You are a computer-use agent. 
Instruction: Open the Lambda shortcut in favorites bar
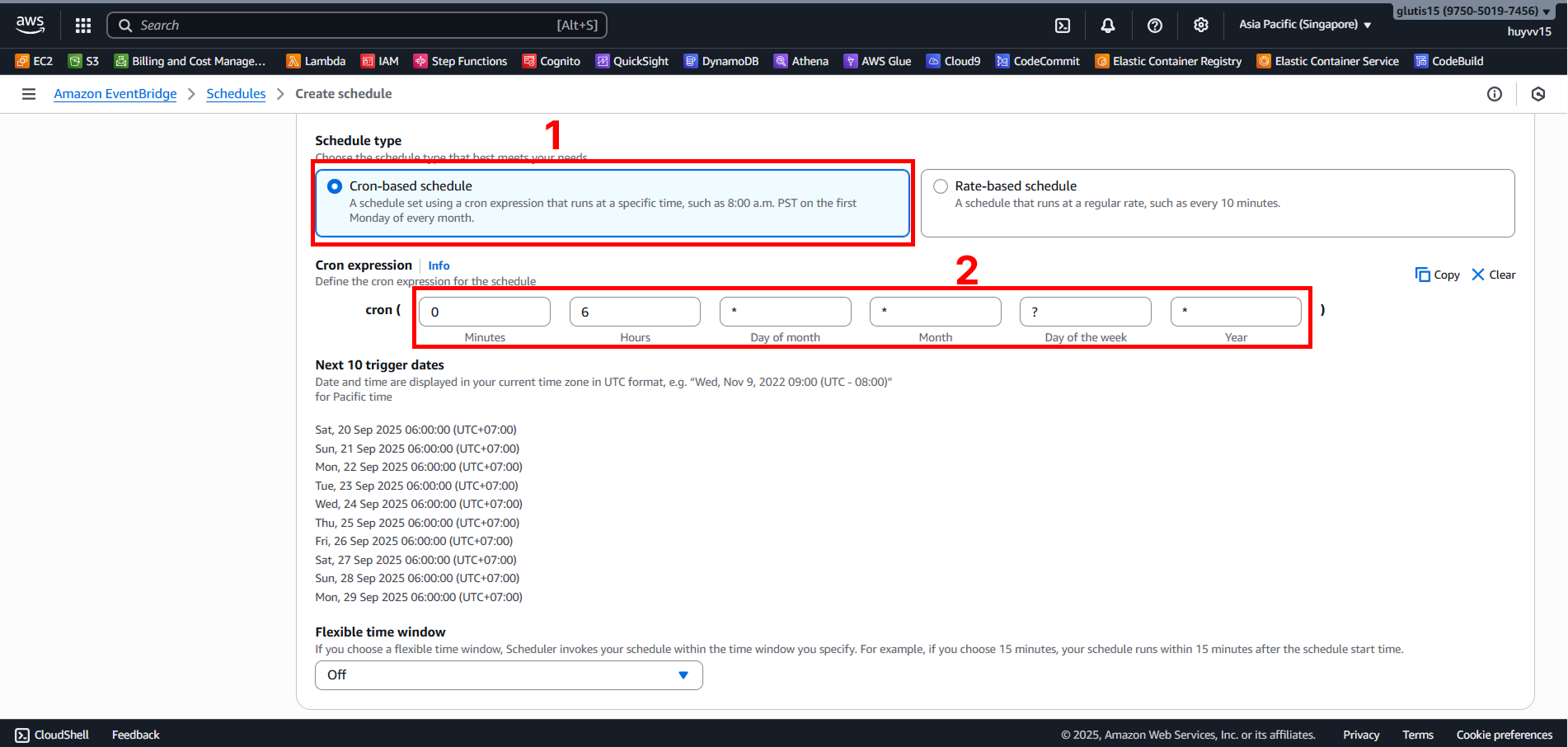point(316,61)
